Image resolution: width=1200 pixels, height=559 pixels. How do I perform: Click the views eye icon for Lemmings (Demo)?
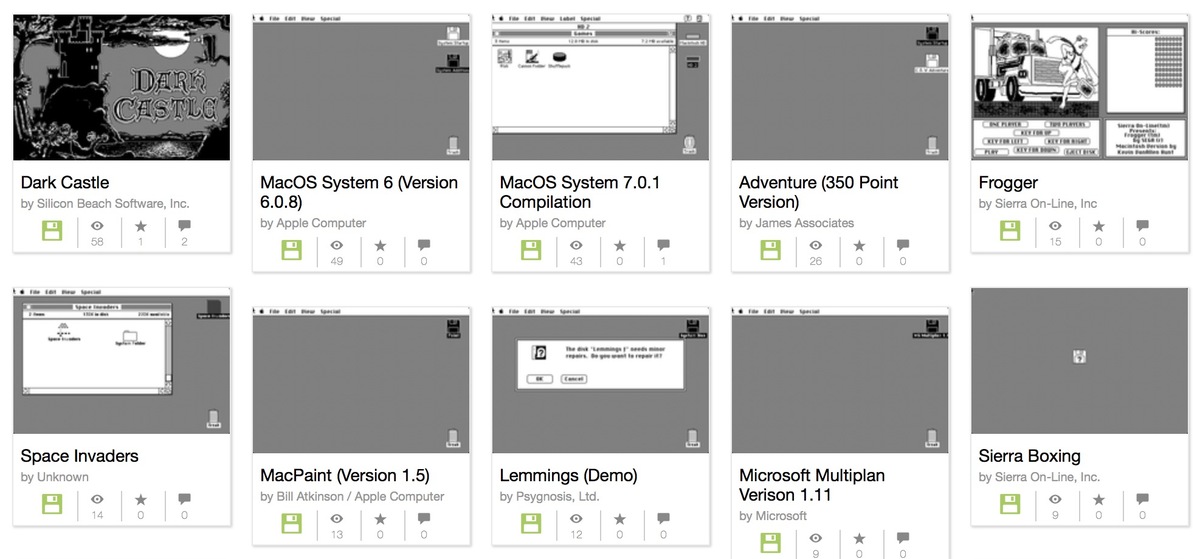[x=576, y=519]
